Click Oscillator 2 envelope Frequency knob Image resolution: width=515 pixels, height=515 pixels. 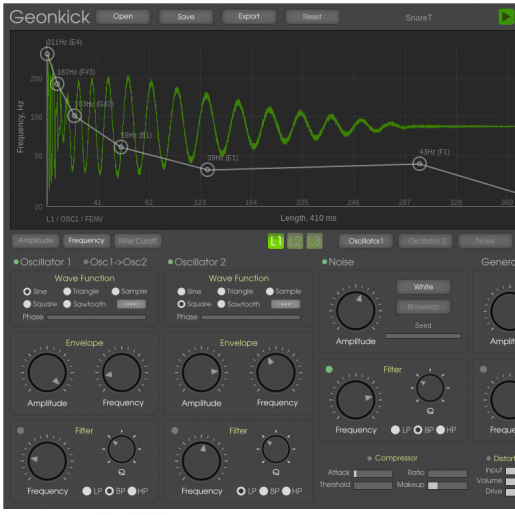(276, 372)
